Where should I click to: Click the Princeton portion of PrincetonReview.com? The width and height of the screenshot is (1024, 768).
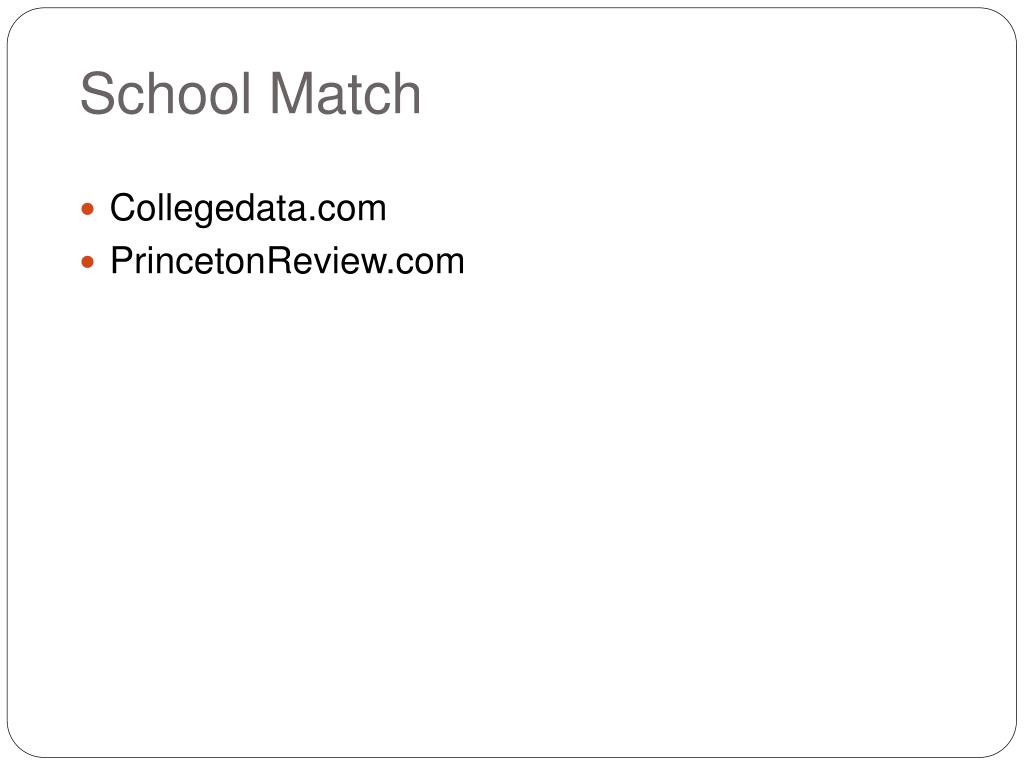pos(189,261)
